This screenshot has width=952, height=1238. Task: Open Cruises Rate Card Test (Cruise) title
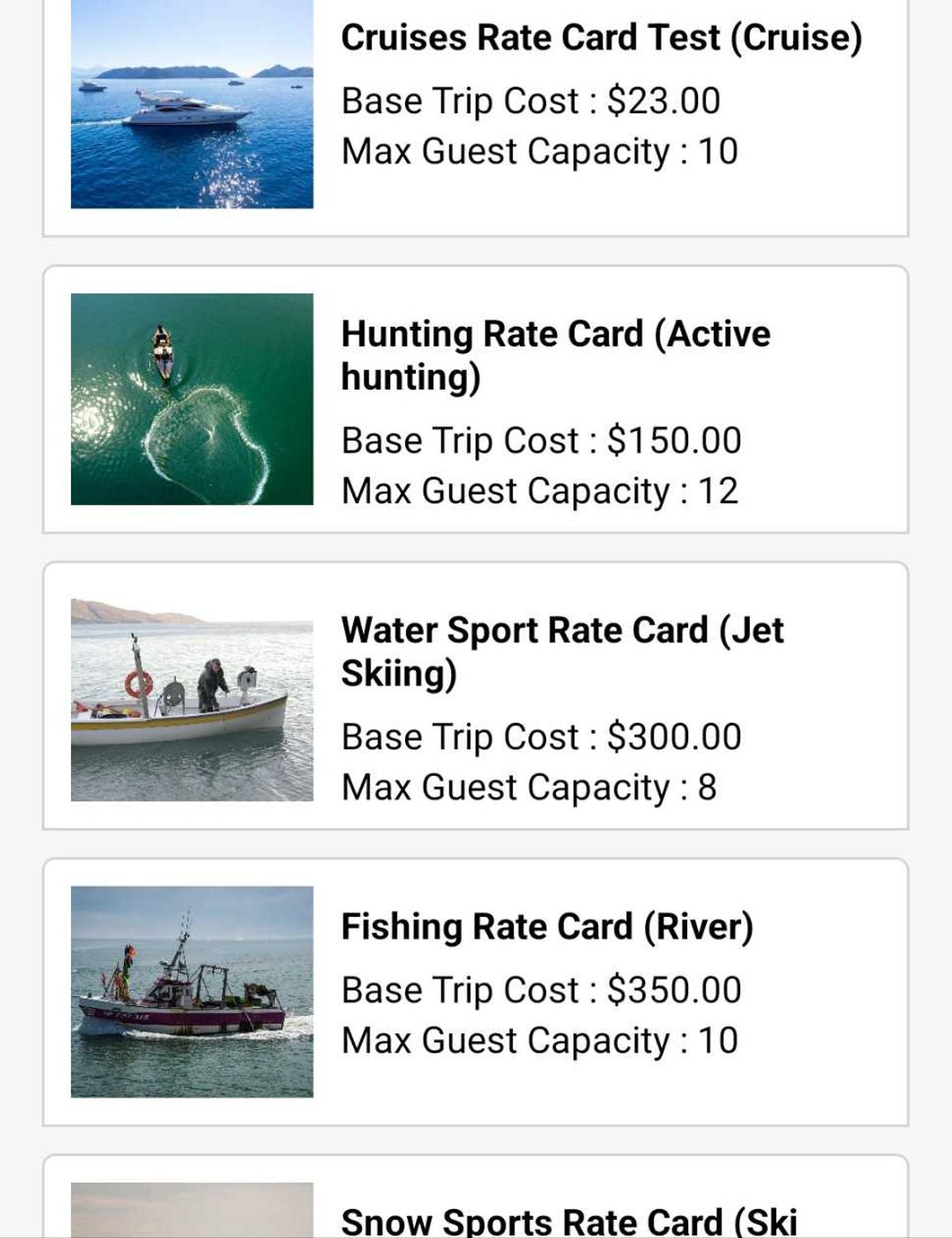[x=601, y=38]
